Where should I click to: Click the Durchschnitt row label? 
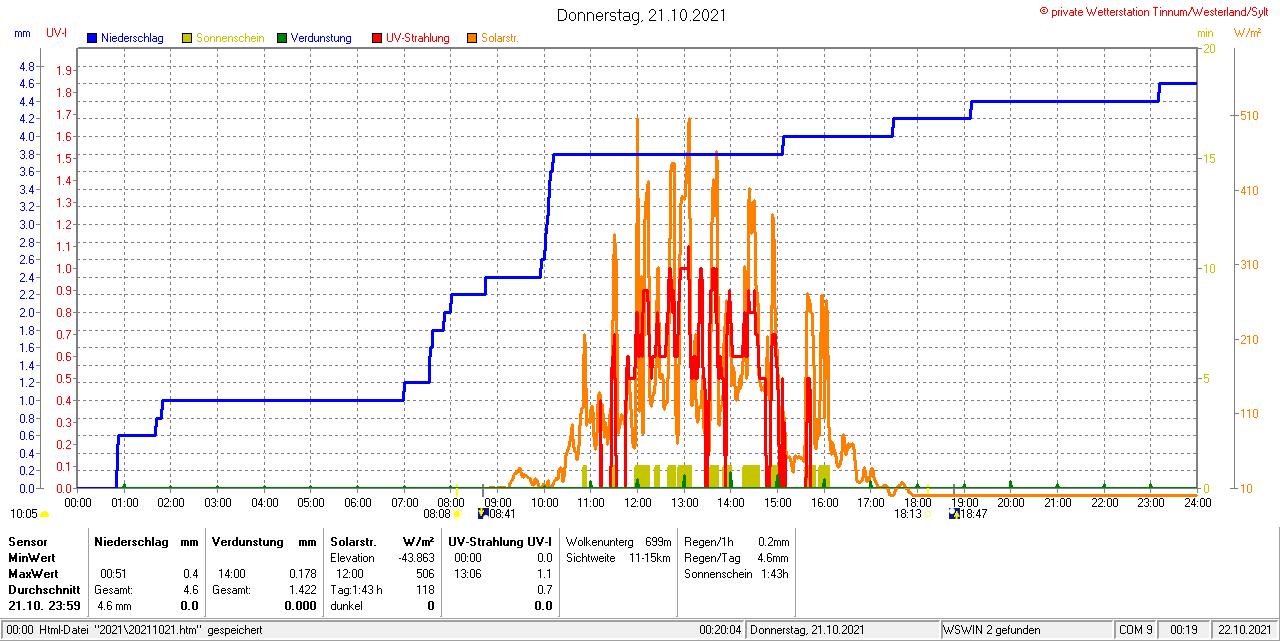click(44, 590)
